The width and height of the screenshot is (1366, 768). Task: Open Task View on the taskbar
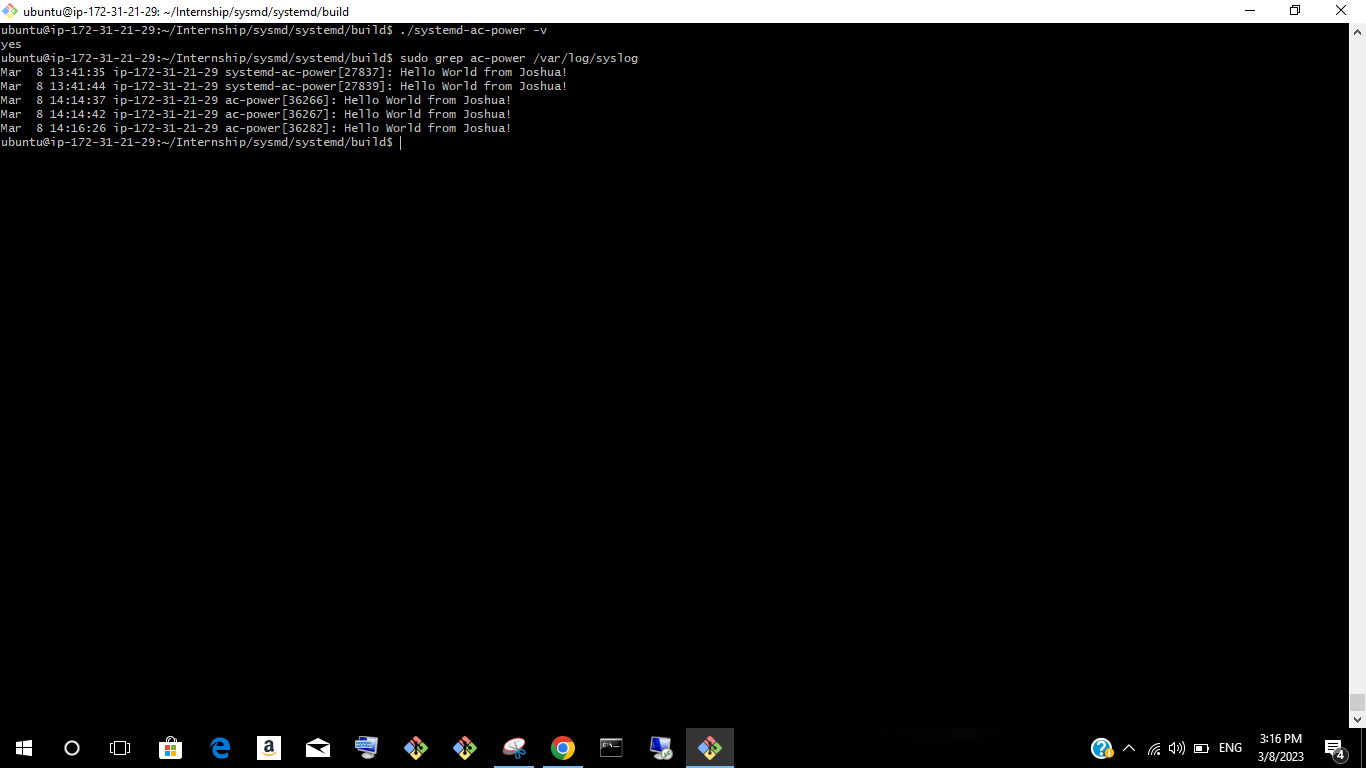[x=119, y=747]
